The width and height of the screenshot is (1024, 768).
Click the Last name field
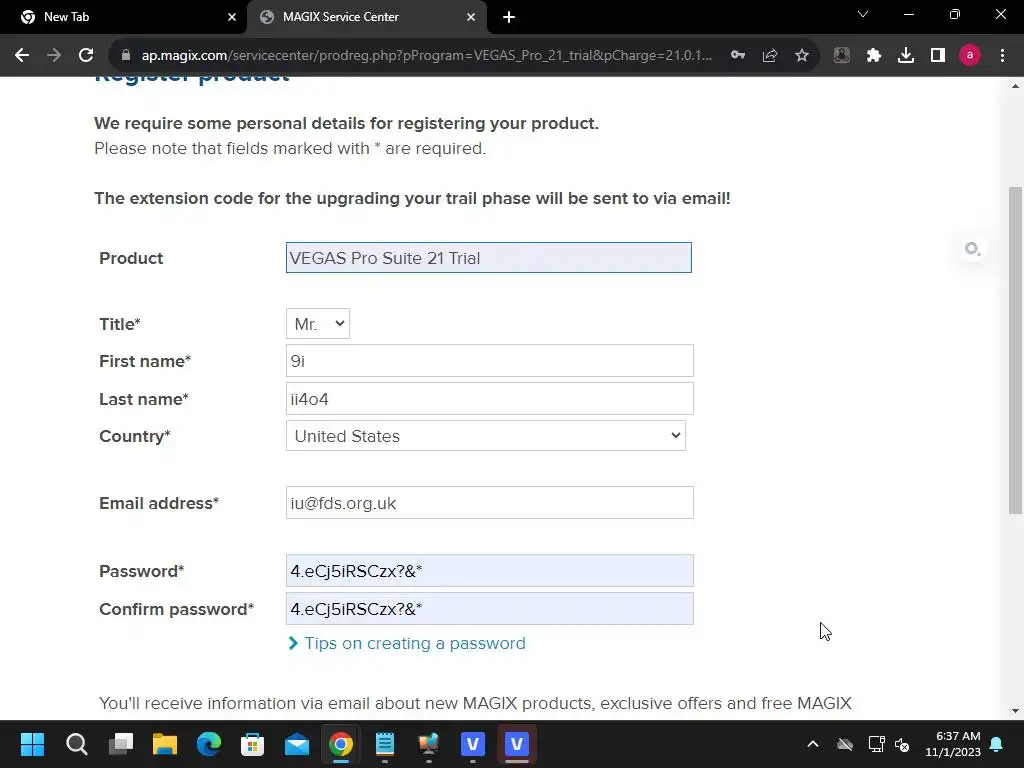[490, 399]
